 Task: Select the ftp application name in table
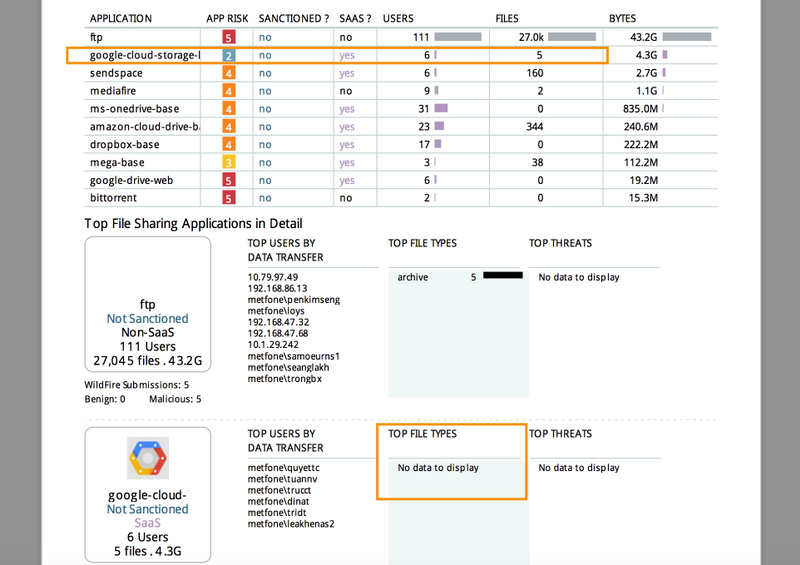click(96, 37)
